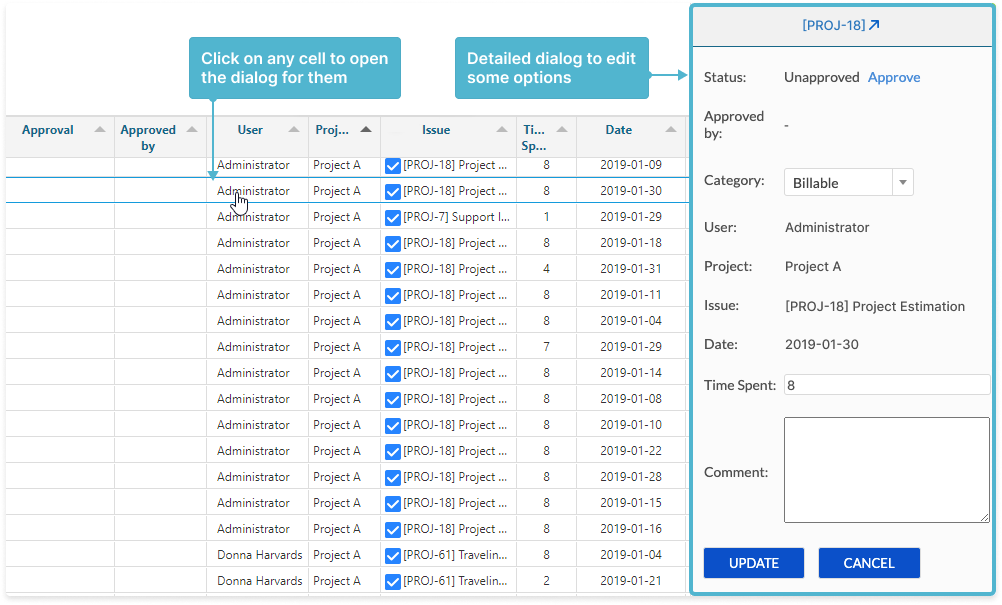Click the CANCEL button
1002x605 pixels.
[x=869, y=563]
